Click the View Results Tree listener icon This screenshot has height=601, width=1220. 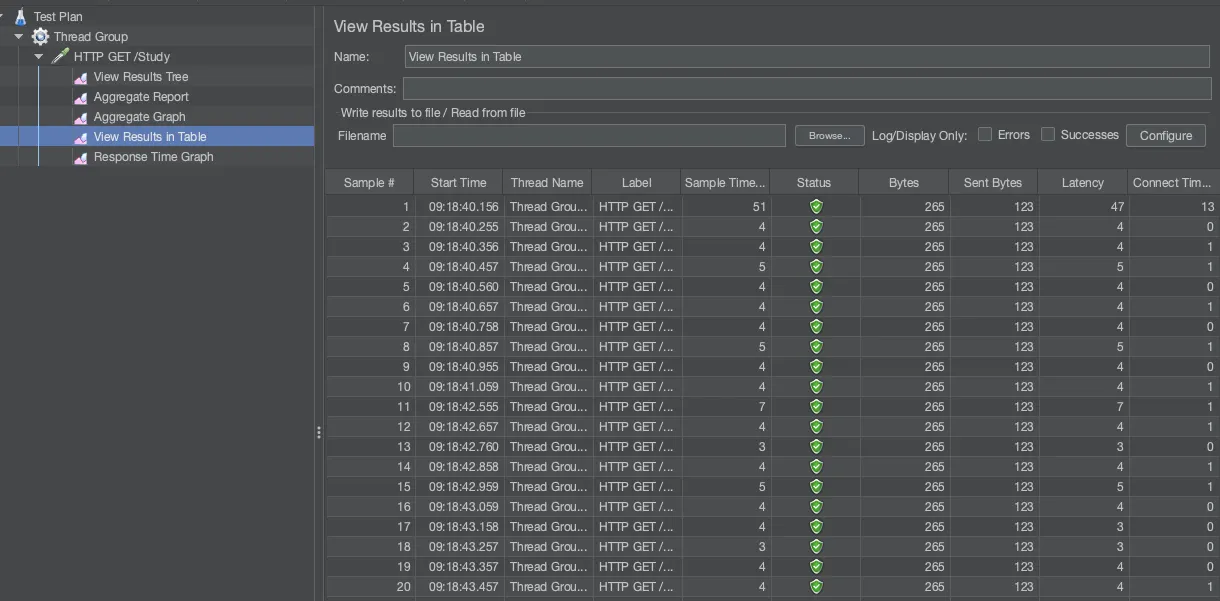point(80,77)
